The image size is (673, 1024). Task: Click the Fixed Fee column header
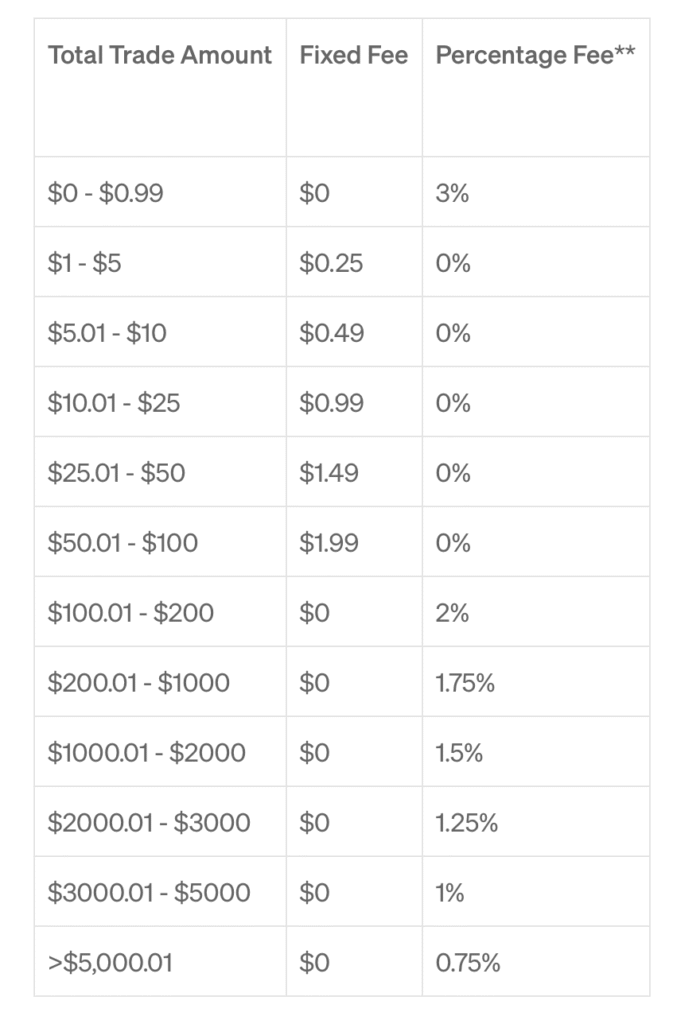tap(354, 56)
